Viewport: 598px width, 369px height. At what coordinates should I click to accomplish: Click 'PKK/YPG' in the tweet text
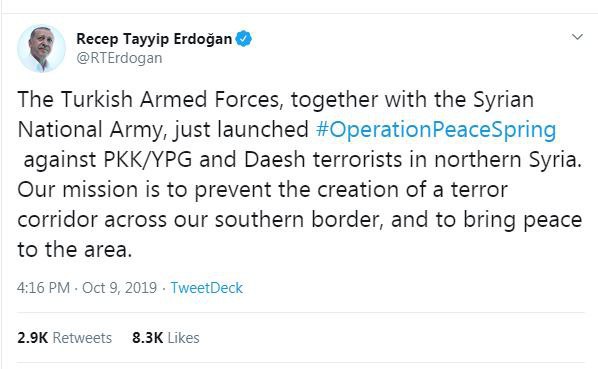[x=148, y=160]
